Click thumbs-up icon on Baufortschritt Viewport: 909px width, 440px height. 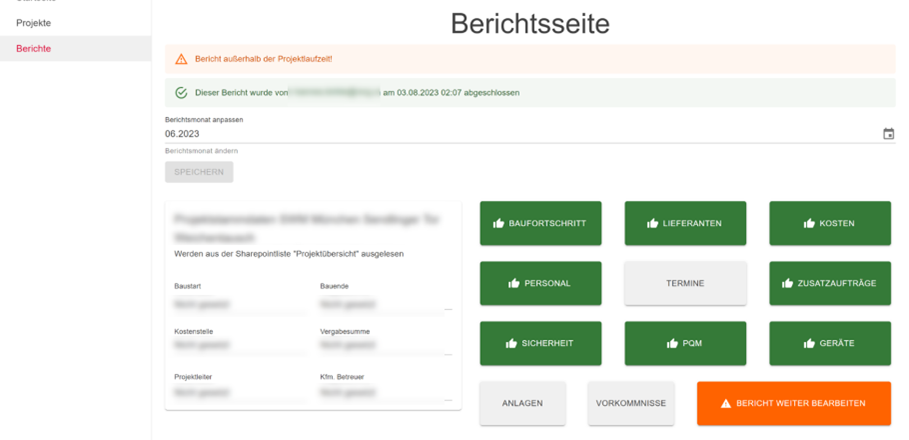pyautogui.click(x=498, y=224)
